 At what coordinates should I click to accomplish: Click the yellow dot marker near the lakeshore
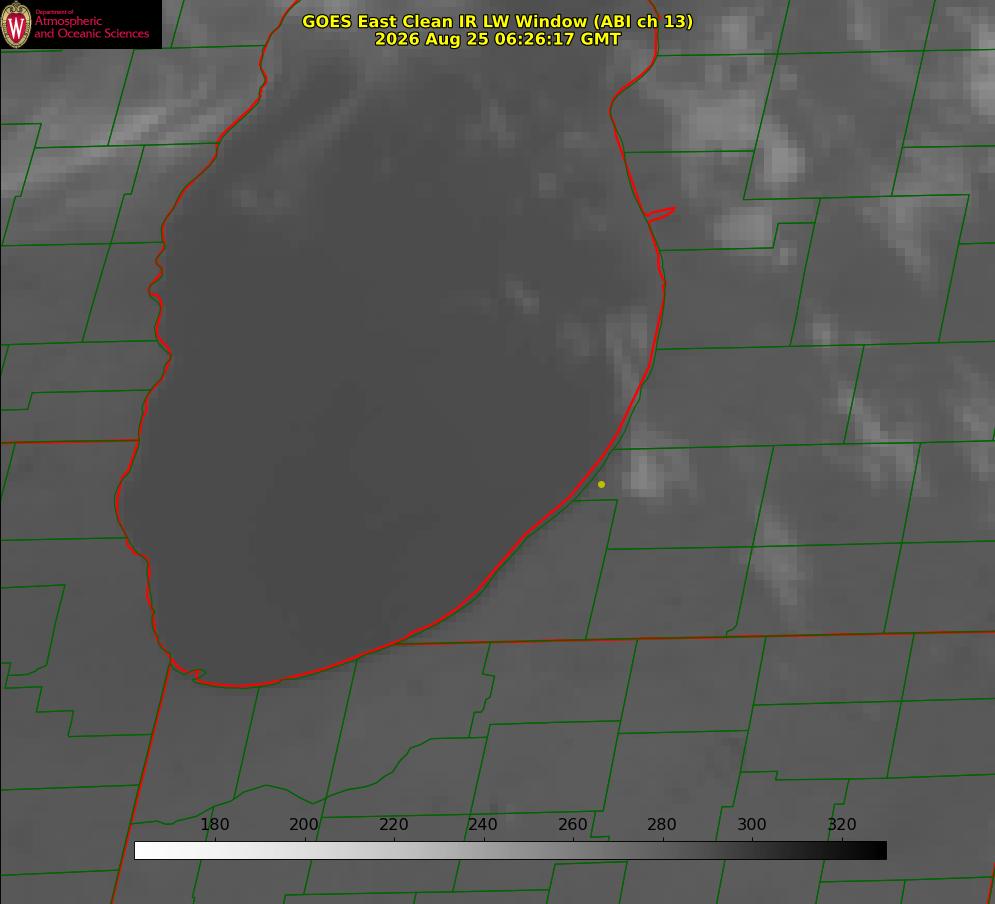pyautogui.click(x=601, y=484)
